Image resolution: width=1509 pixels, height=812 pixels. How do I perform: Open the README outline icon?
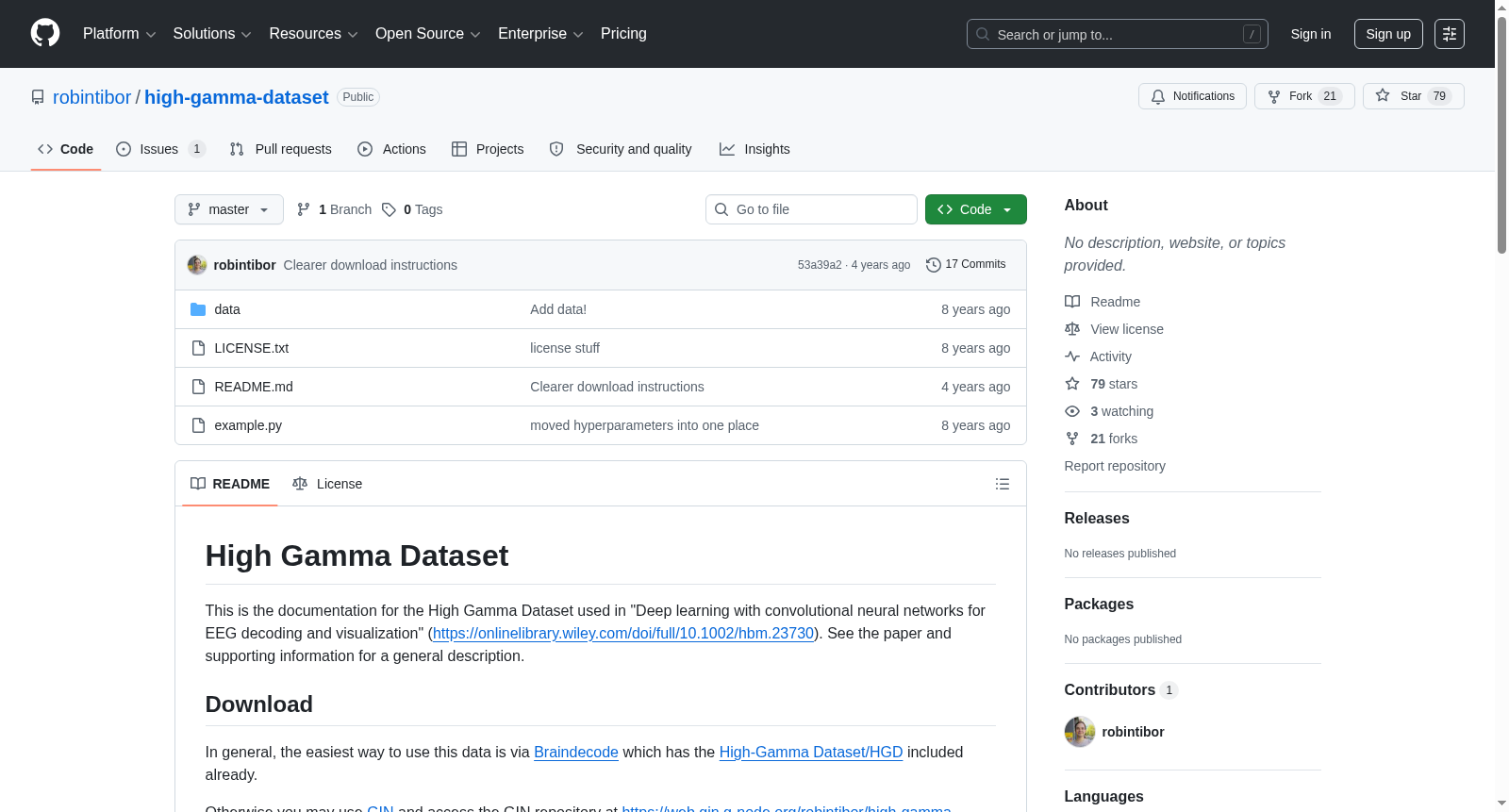(1003, 484)
